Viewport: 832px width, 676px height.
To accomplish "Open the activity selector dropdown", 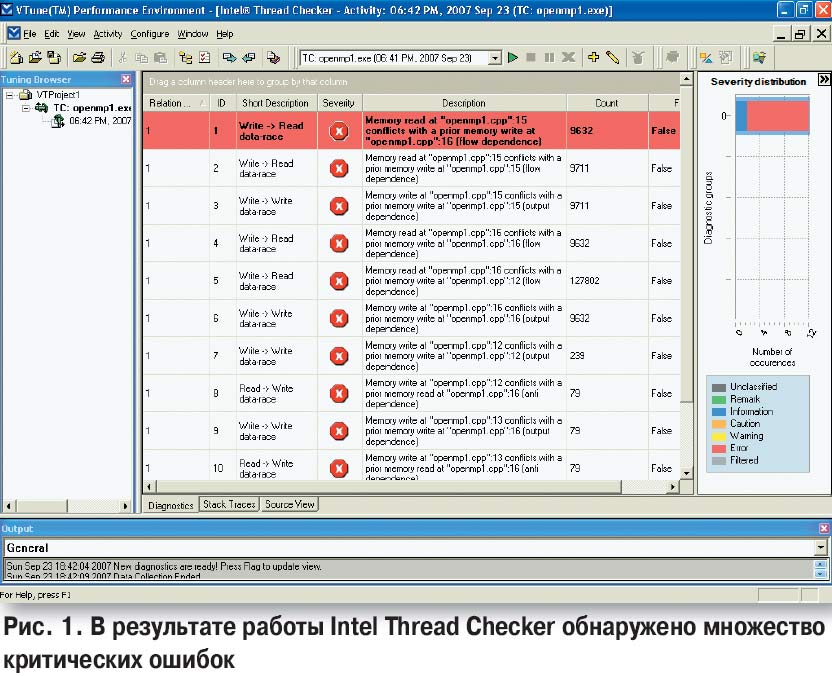I will pyautogui.click(x=494, y=58).
